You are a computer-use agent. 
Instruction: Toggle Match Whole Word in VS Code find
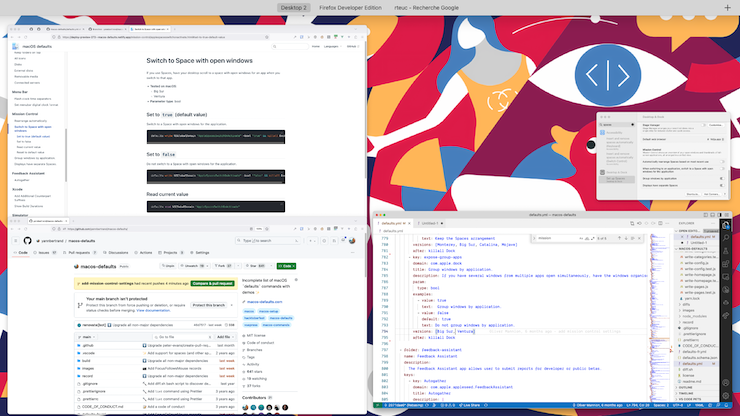point(587,238)
